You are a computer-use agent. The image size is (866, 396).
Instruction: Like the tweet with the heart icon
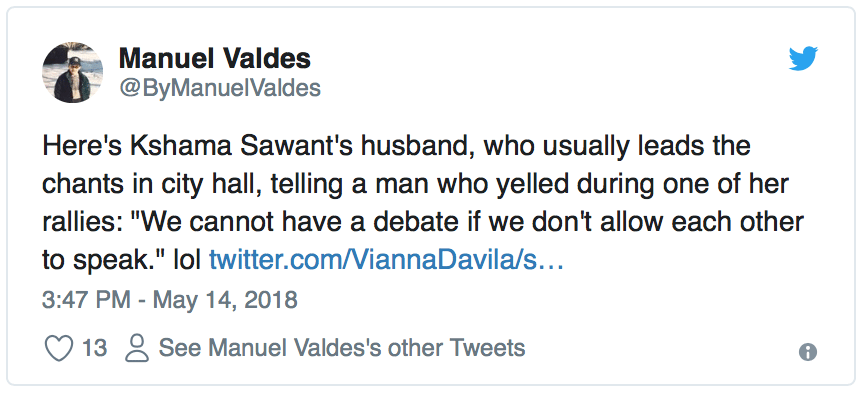click(58, 349)
